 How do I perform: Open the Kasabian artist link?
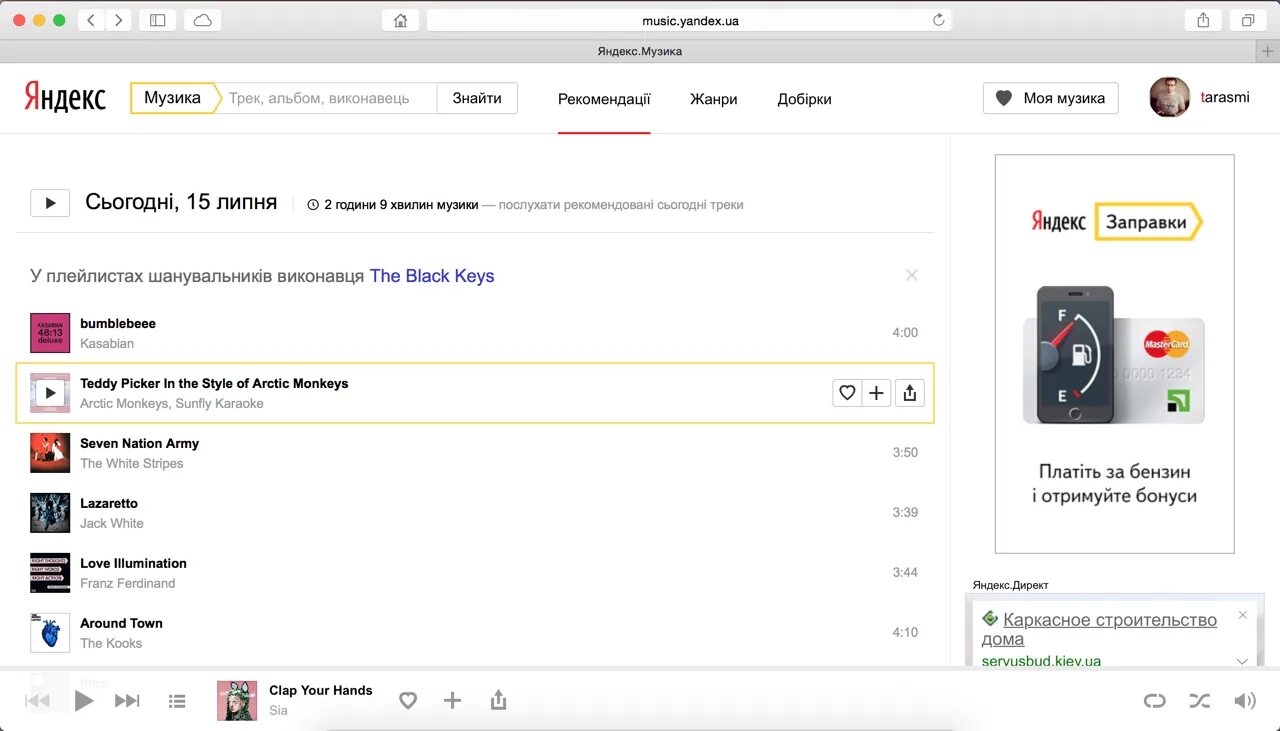(107, 343)
